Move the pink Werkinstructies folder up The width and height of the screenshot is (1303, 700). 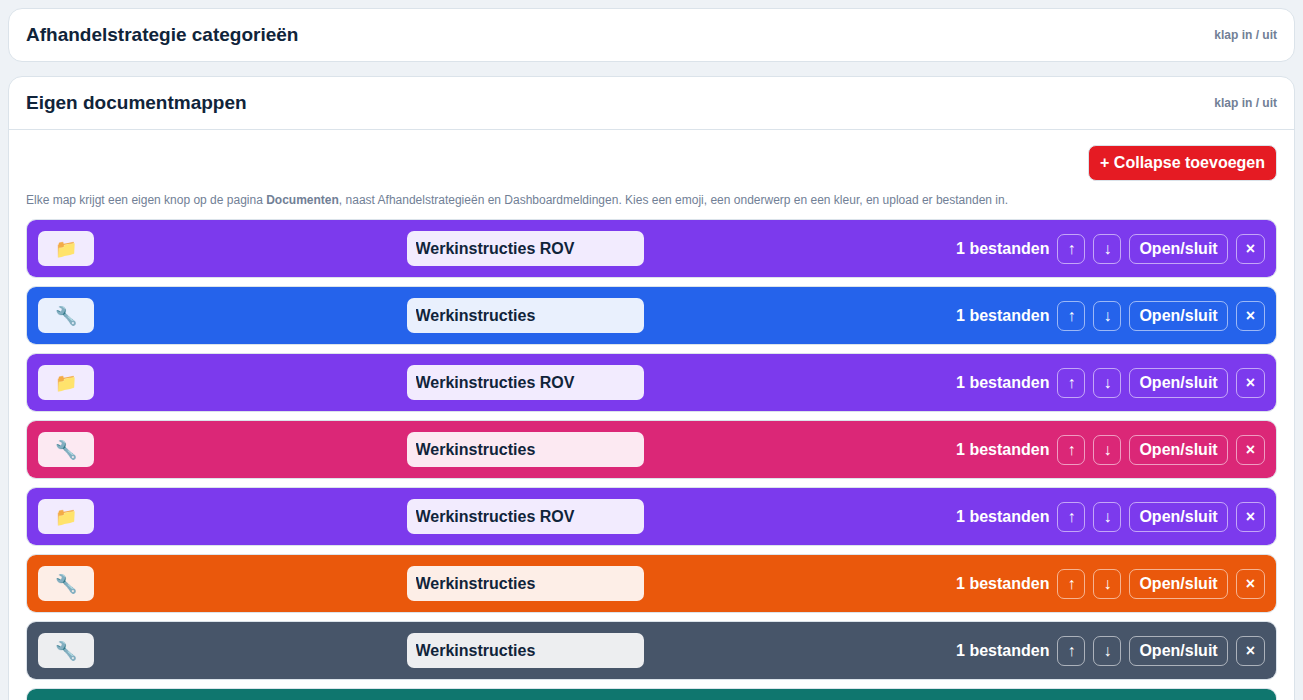tap(1071, 450)
